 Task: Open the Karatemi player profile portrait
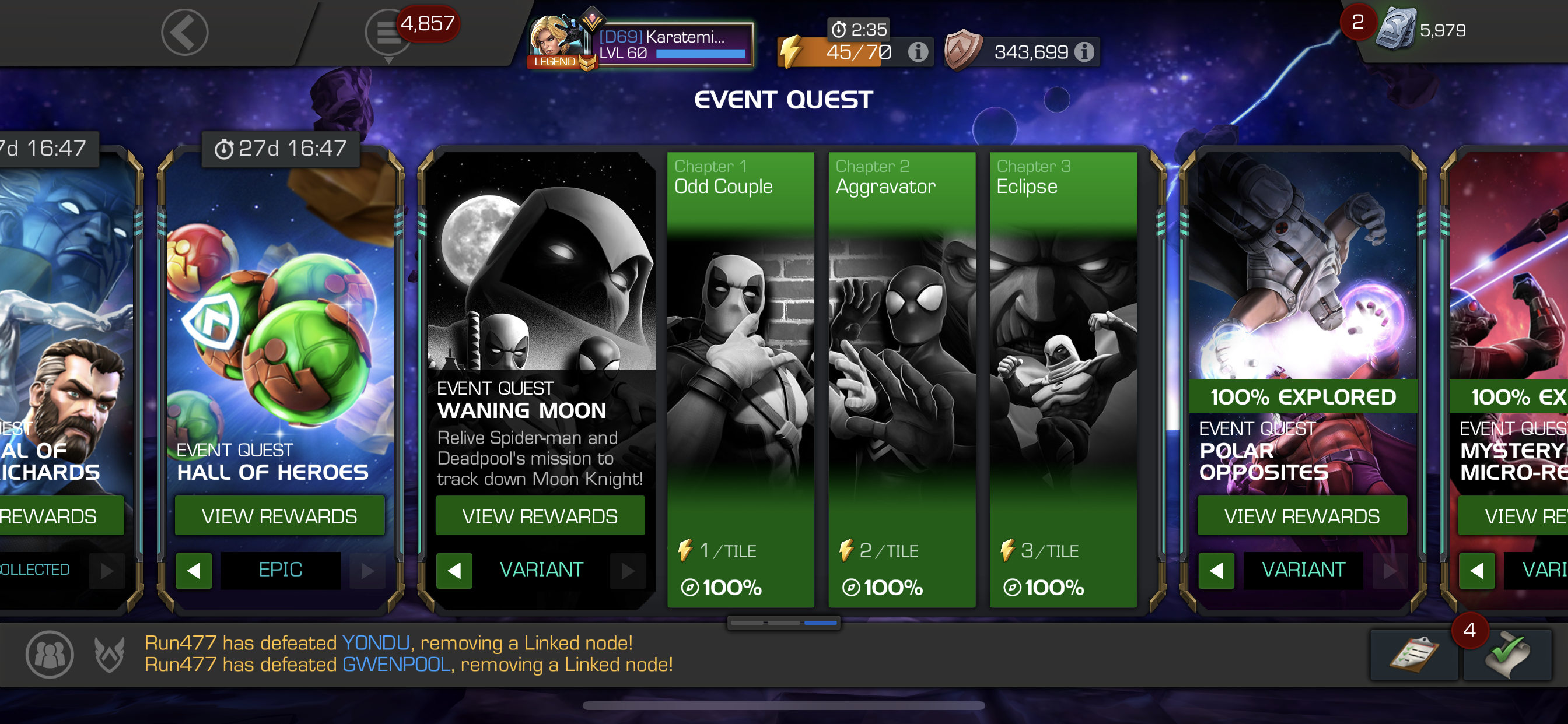click(559, 40)
